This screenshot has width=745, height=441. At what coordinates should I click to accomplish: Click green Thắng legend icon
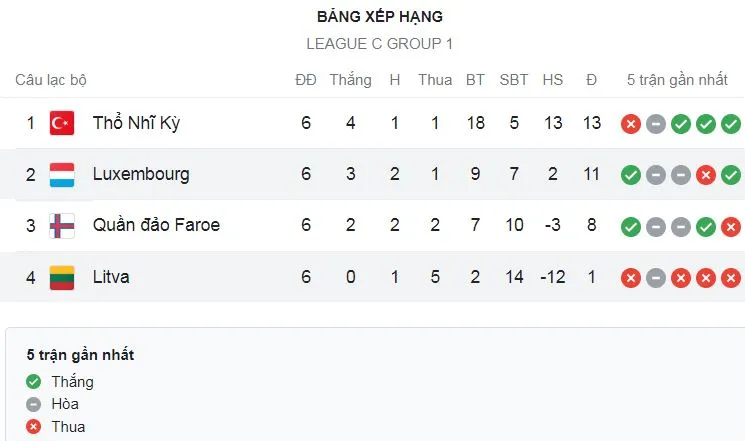click(x=34, y=382)
